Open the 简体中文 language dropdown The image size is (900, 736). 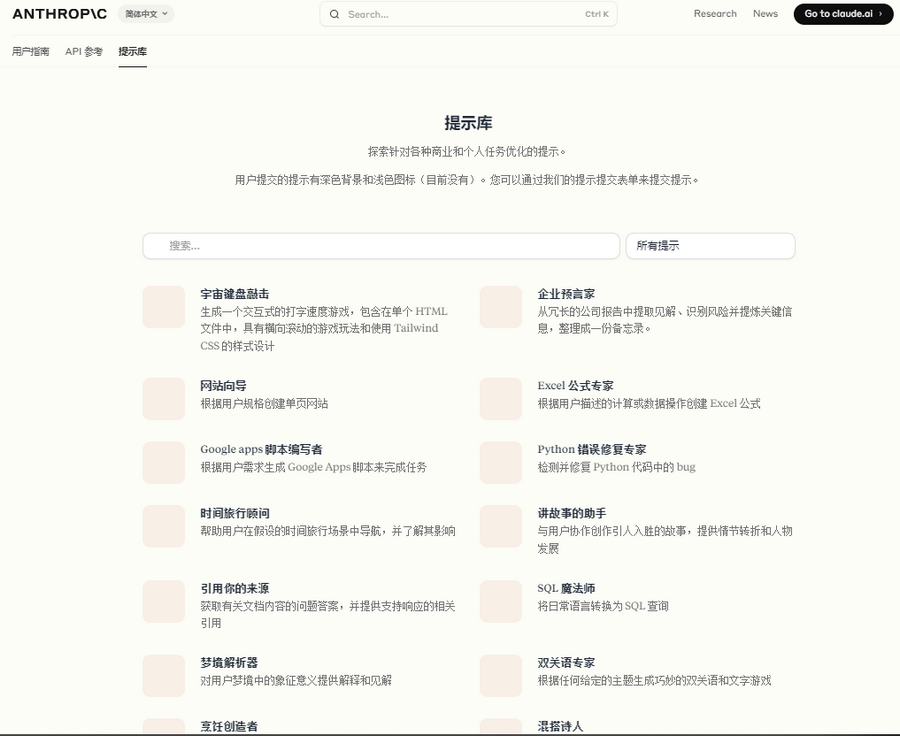click(x=146, y=14)
